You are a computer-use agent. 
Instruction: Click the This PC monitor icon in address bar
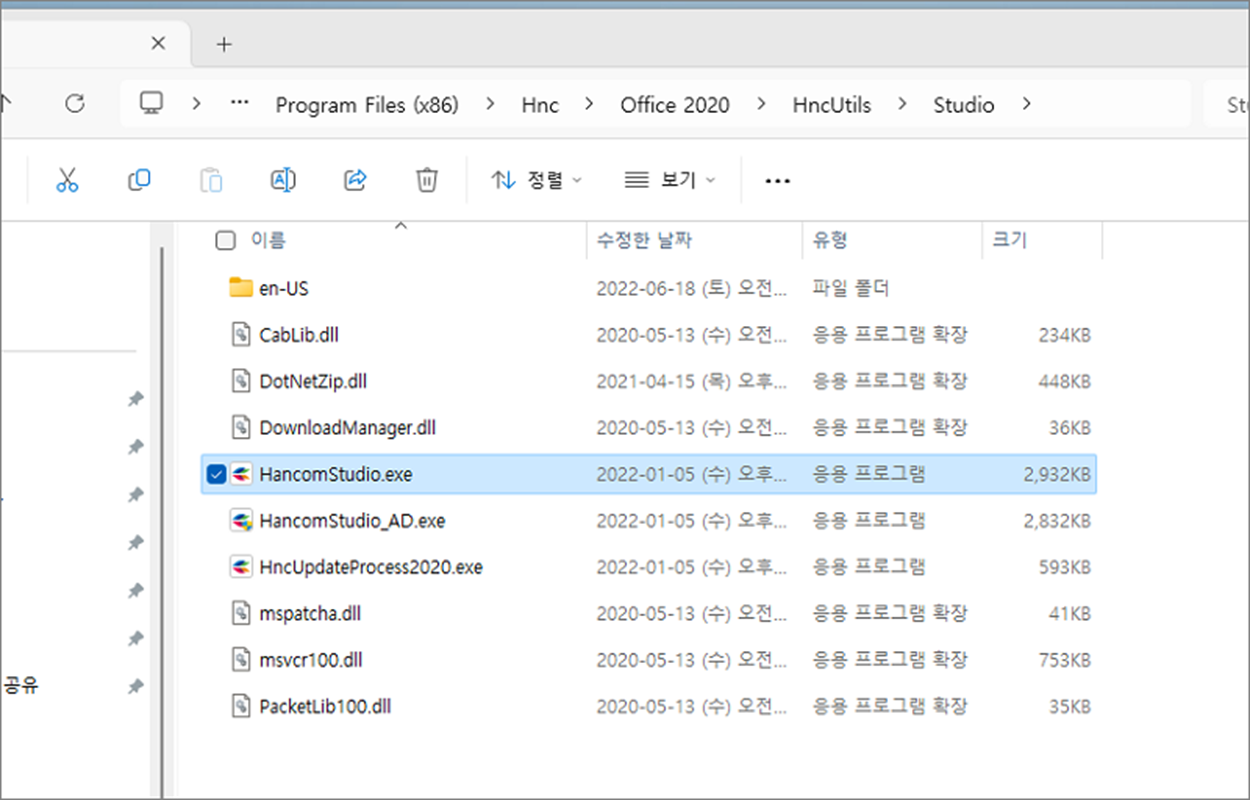(x=151, y=103)
